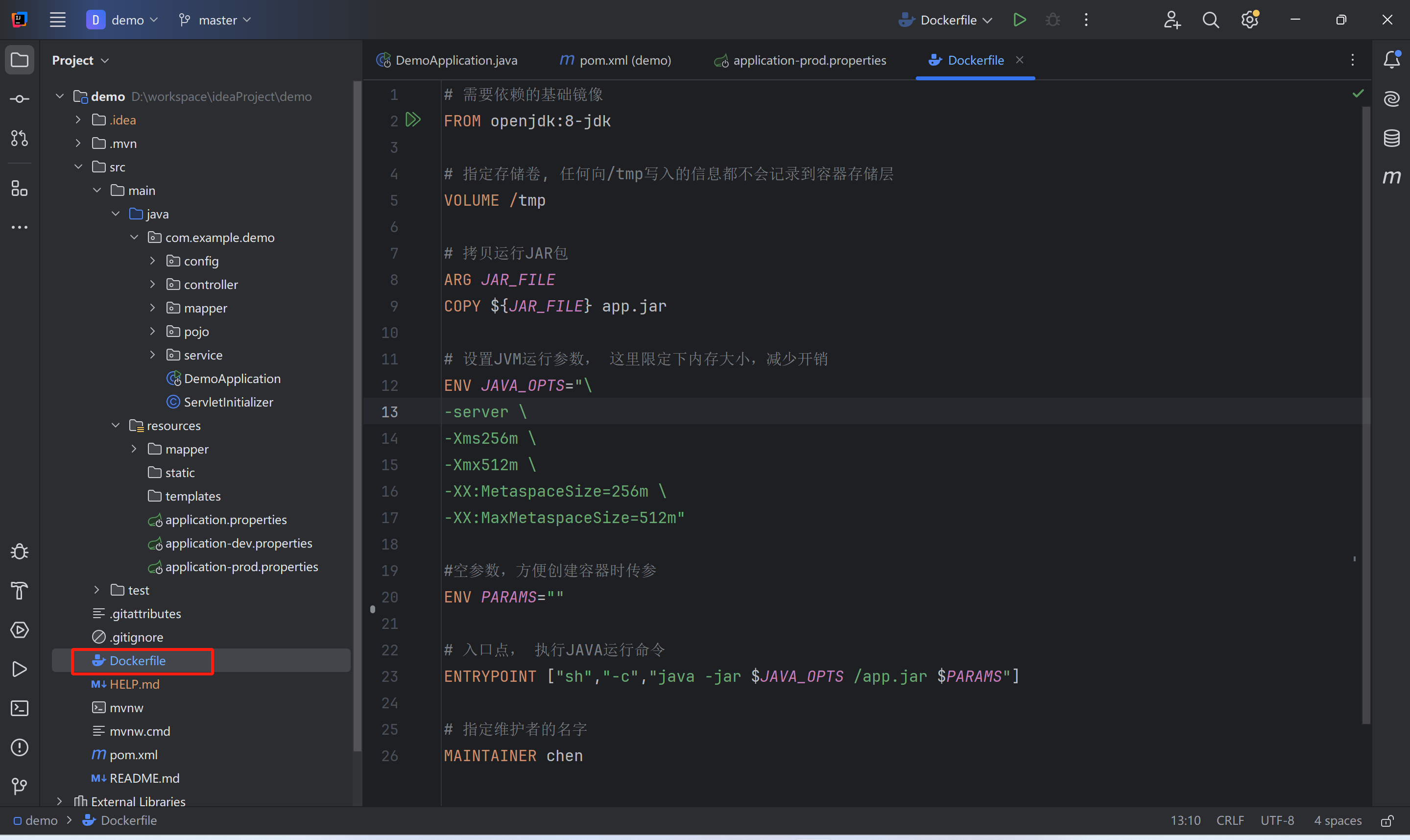Toggle the Commit tool window
Viewport: 1410px width, 840px height.
pyautogui.click(x=19, y=99)
